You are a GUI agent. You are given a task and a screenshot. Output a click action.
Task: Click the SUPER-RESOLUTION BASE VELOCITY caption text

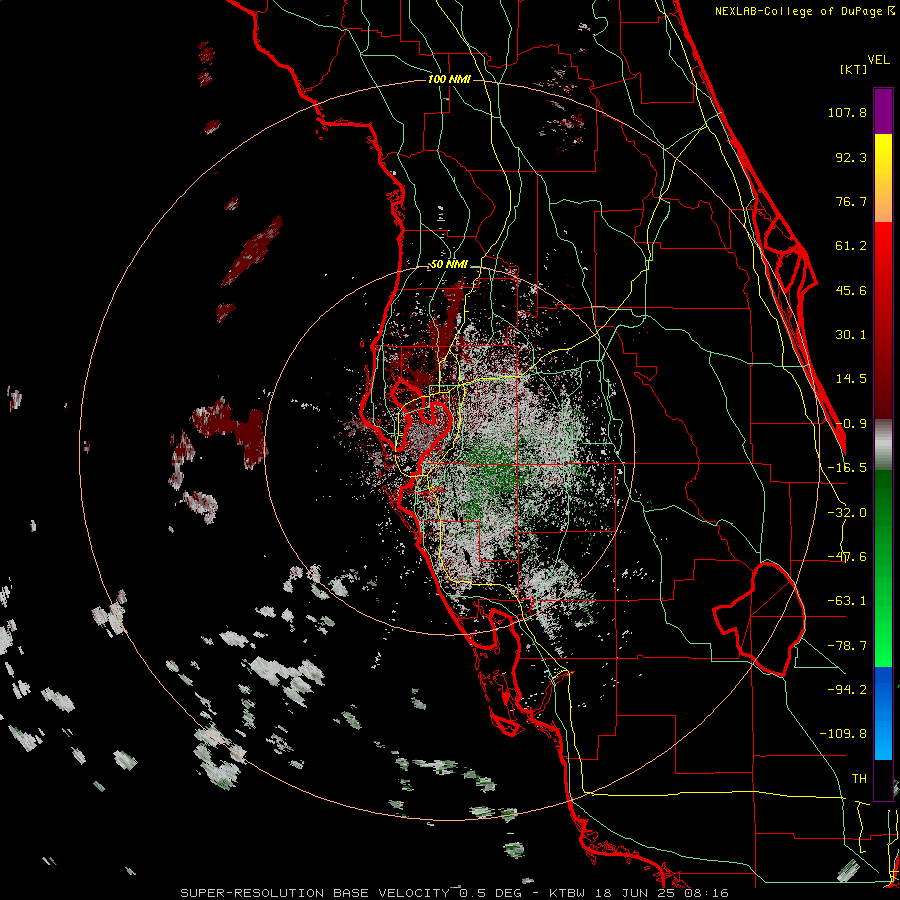(315, 893)
